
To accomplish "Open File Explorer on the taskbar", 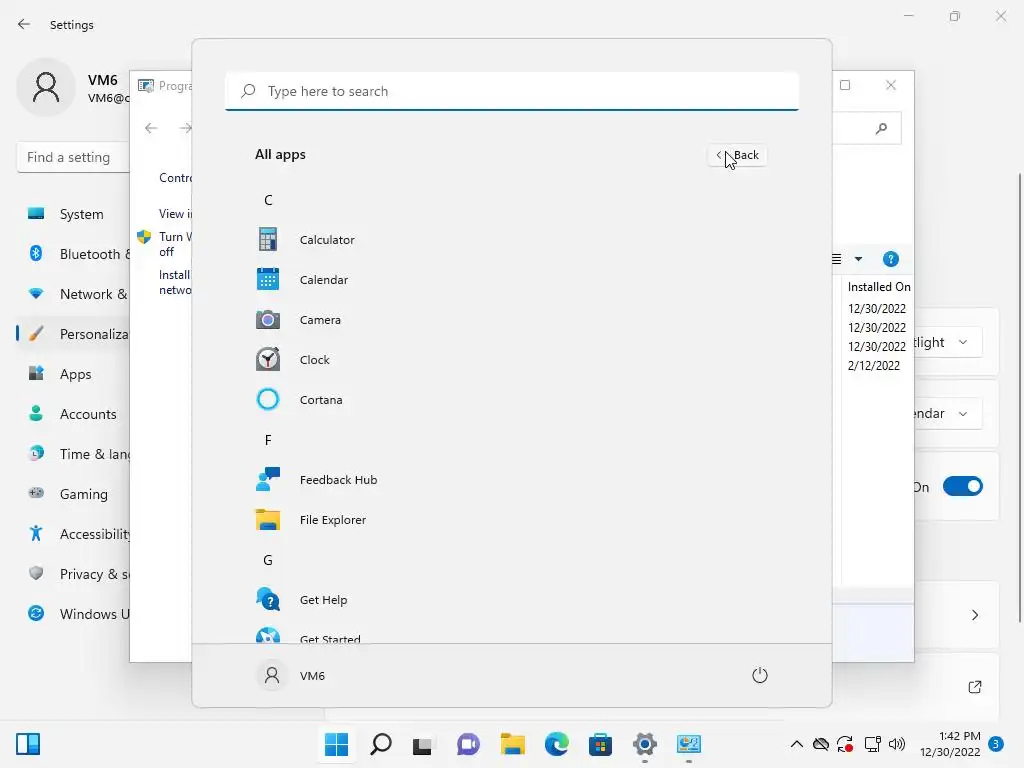I will [x=513, y=744].
